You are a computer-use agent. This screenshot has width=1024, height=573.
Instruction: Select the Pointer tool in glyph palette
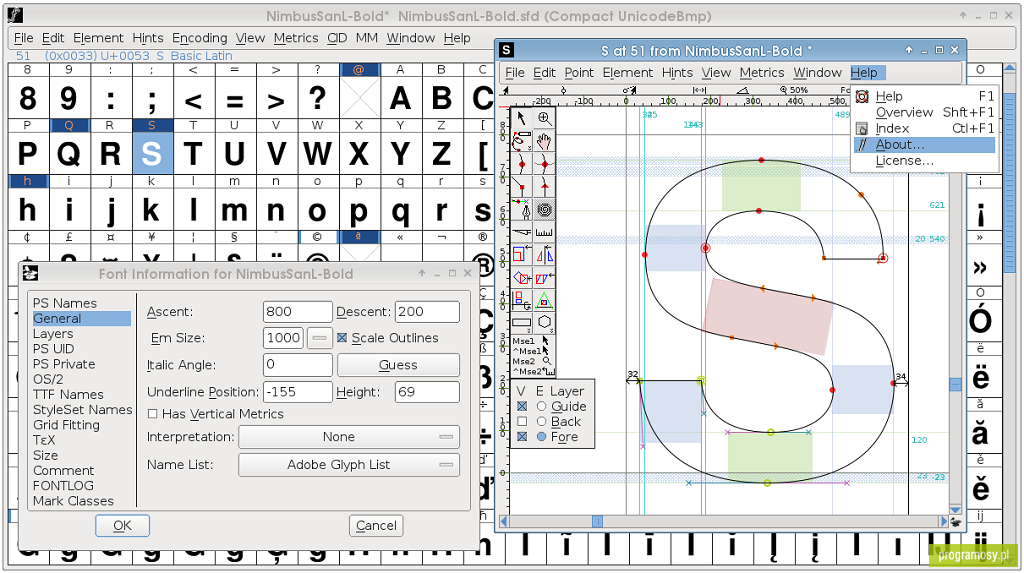coord(521,118)
